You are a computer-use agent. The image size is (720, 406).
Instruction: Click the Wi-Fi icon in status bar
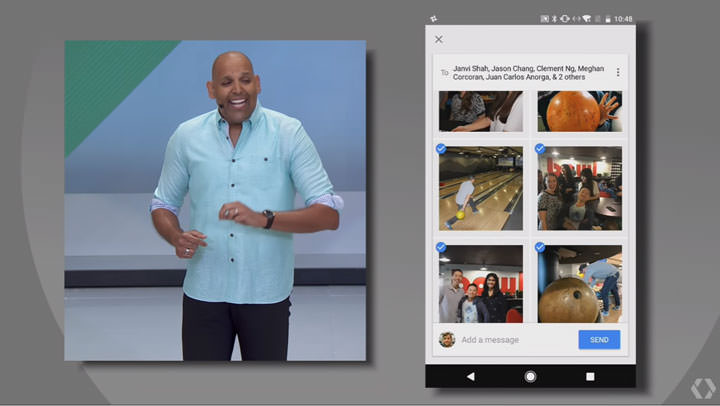point(586,19)
